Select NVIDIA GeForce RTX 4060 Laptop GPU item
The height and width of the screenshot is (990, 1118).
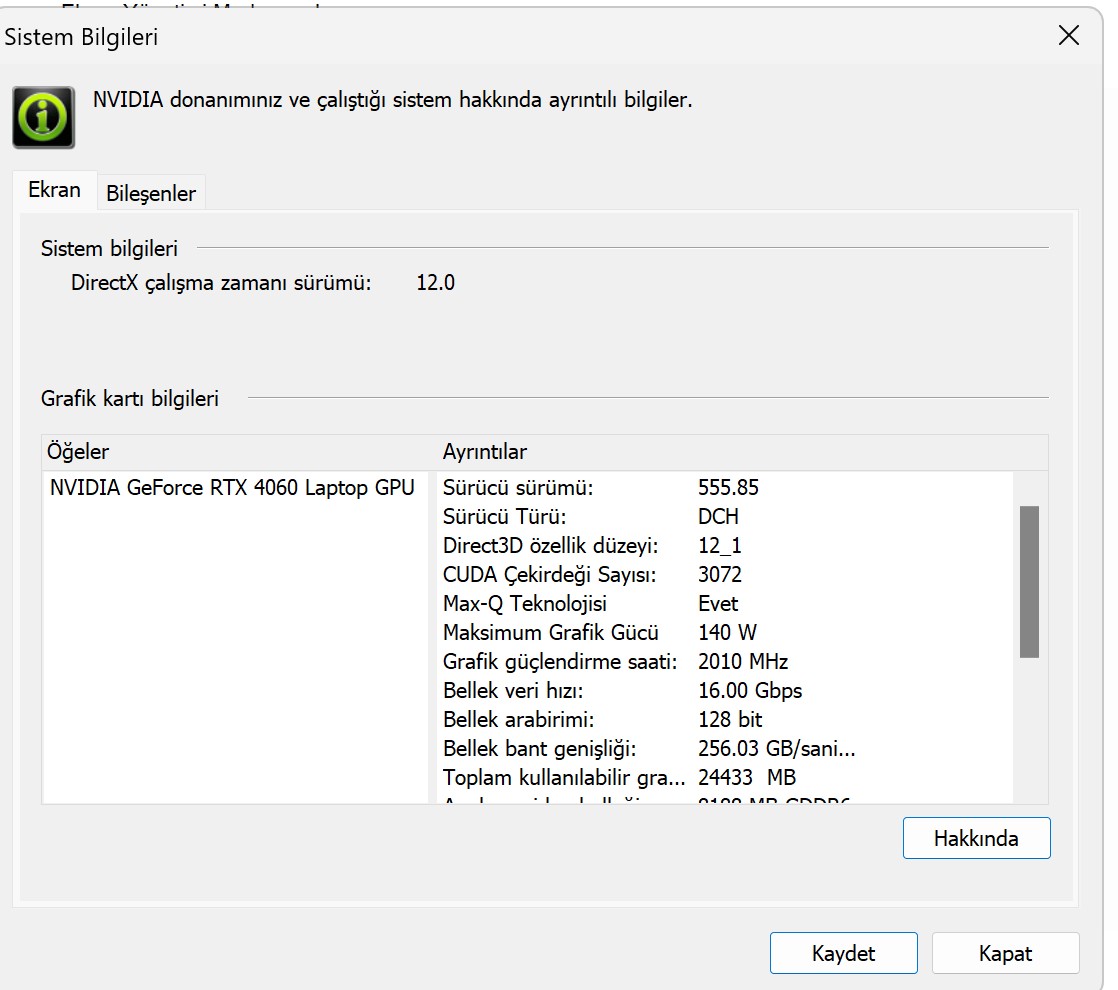(x=232, y=488)
